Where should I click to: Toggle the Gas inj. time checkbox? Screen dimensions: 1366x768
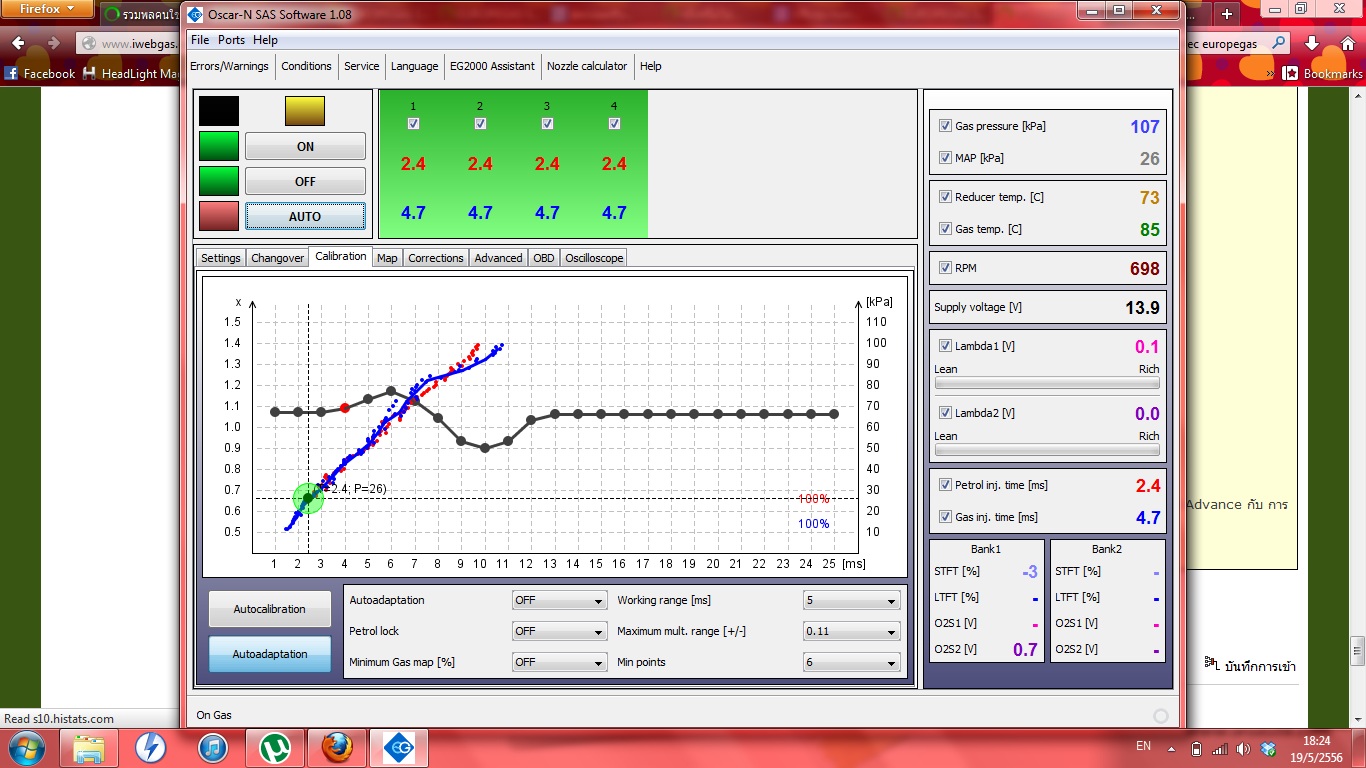click(x=945, y=517)
